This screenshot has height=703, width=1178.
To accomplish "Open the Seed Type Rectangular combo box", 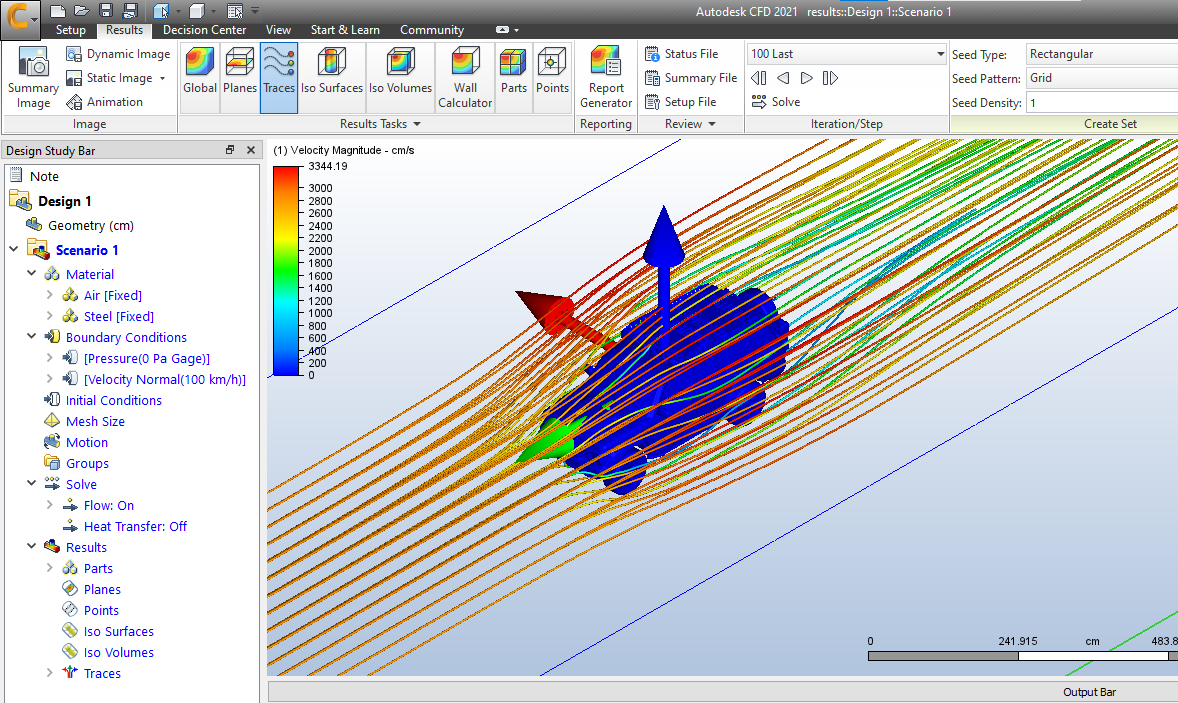I will [1101, 54].
